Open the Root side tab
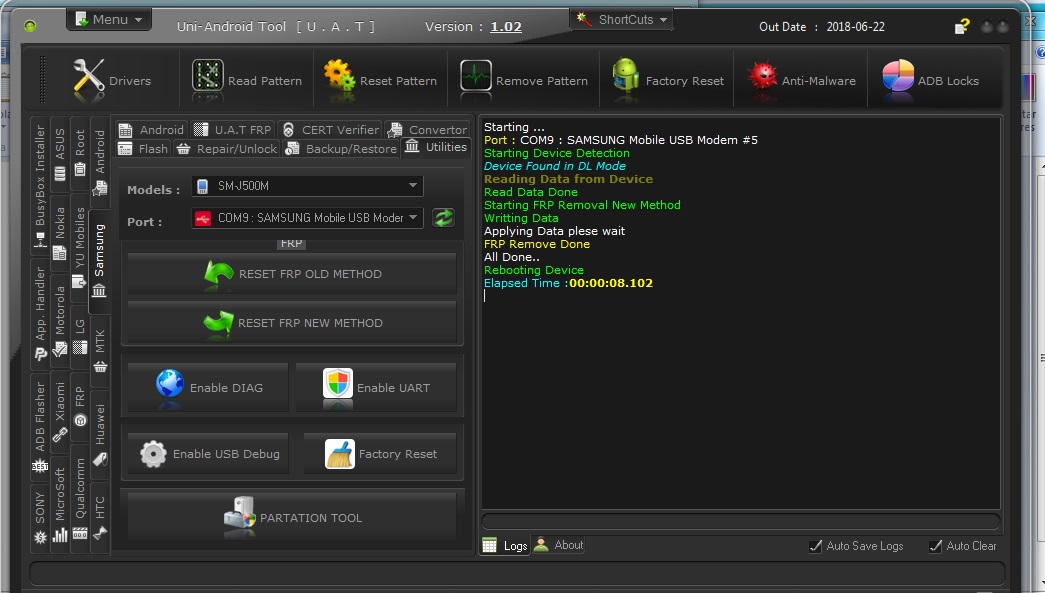 coord(80,153)
